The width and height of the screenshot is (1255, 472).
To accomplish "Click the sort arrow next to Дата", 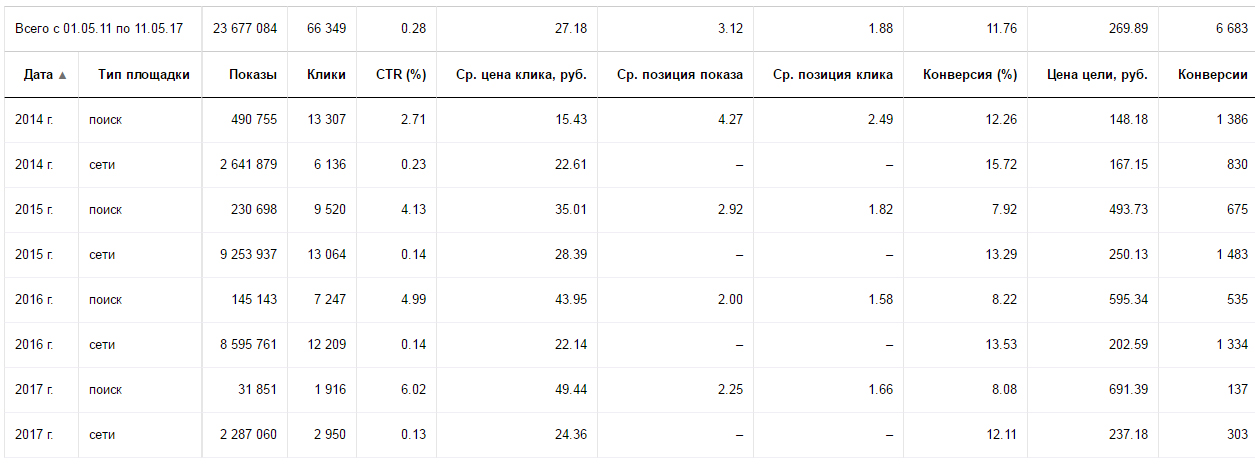I will [63, 75].
